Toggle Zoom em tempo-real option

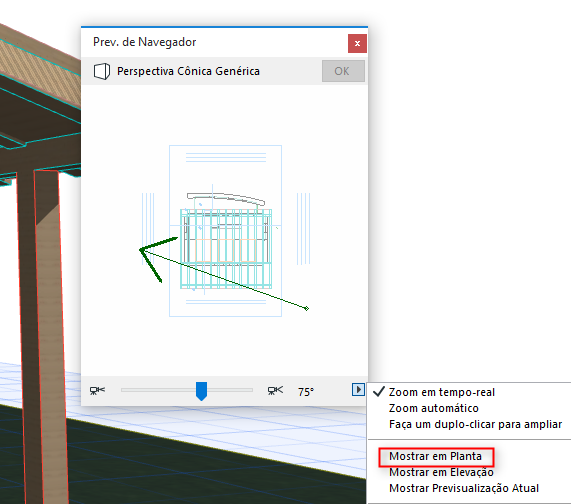pos(442,392)
